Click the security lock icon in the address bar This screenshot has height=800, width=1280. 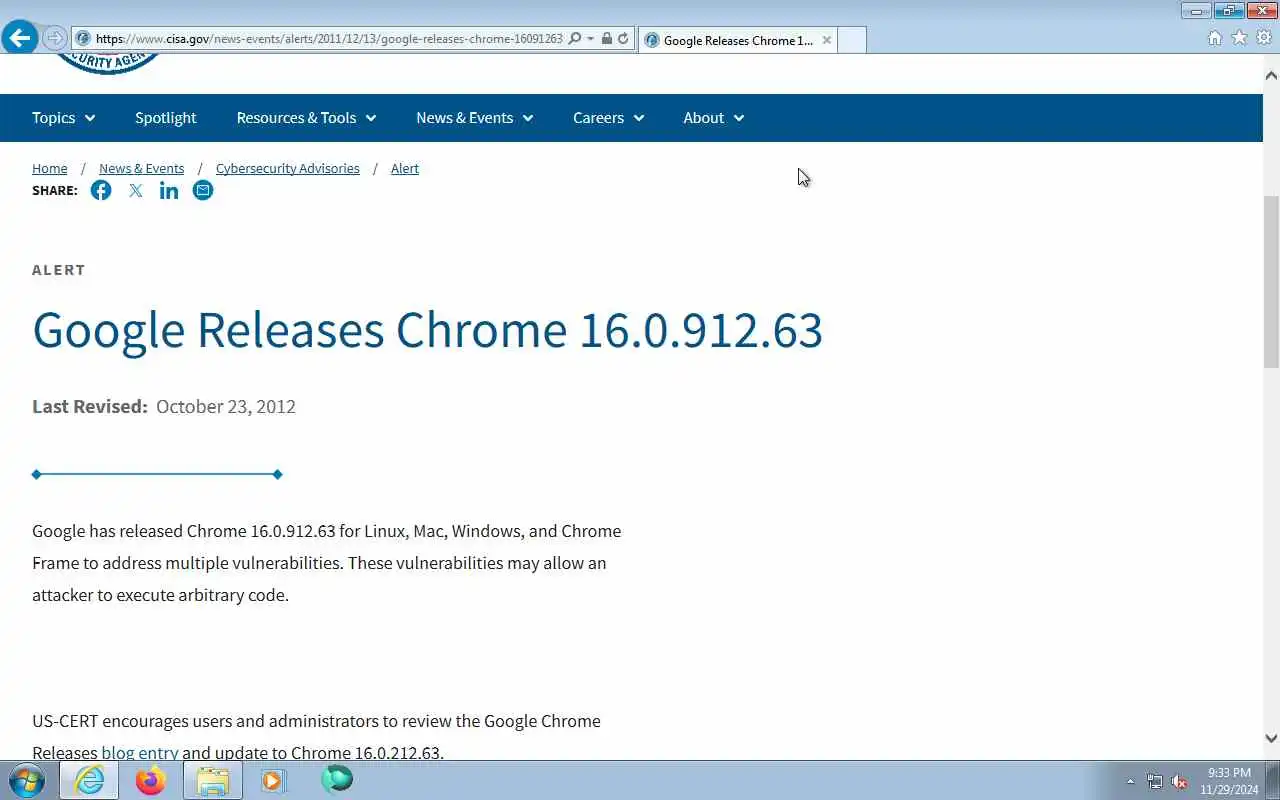tap(606, 39)
